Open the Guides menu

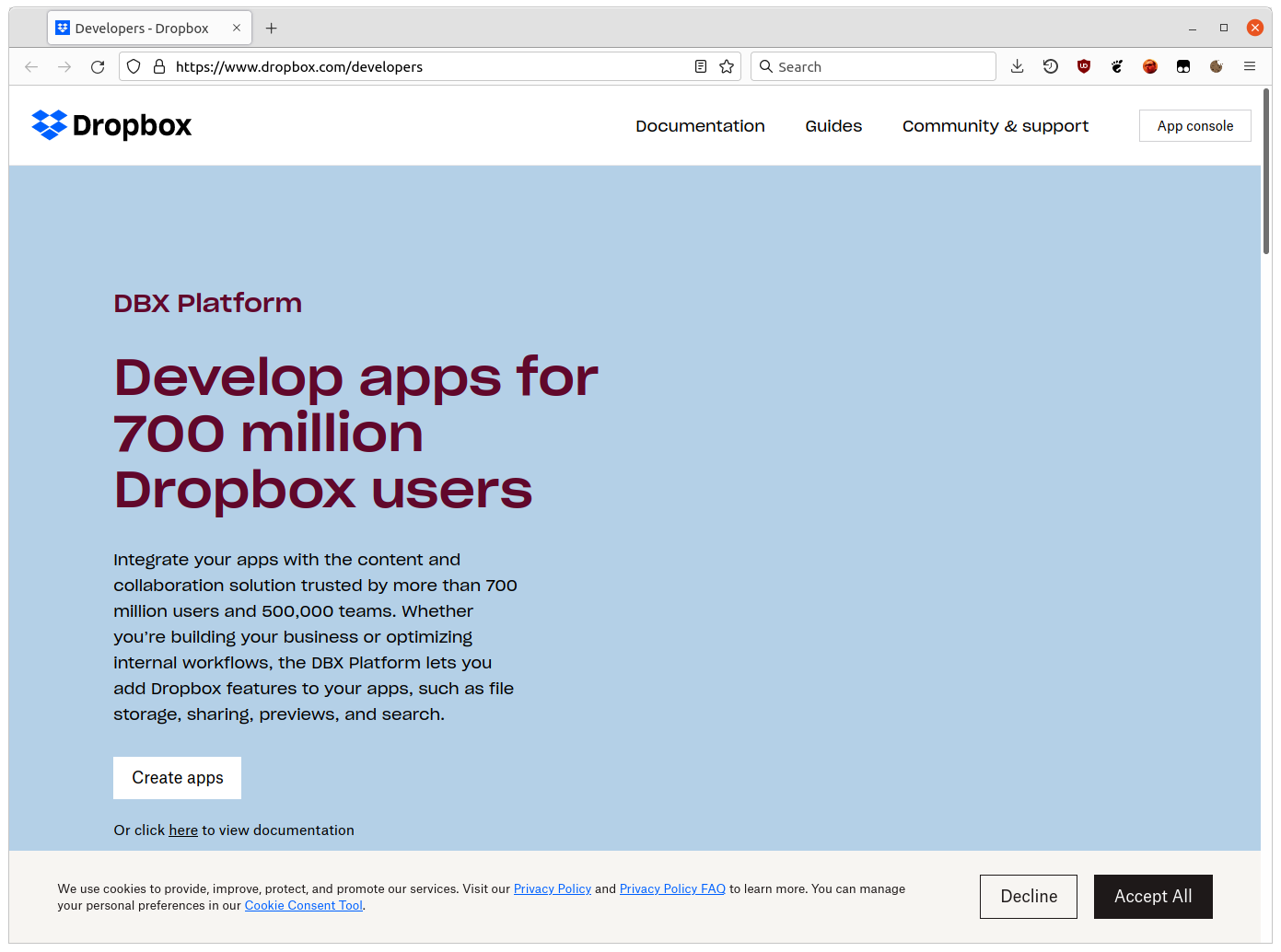(x=833, y=126)
